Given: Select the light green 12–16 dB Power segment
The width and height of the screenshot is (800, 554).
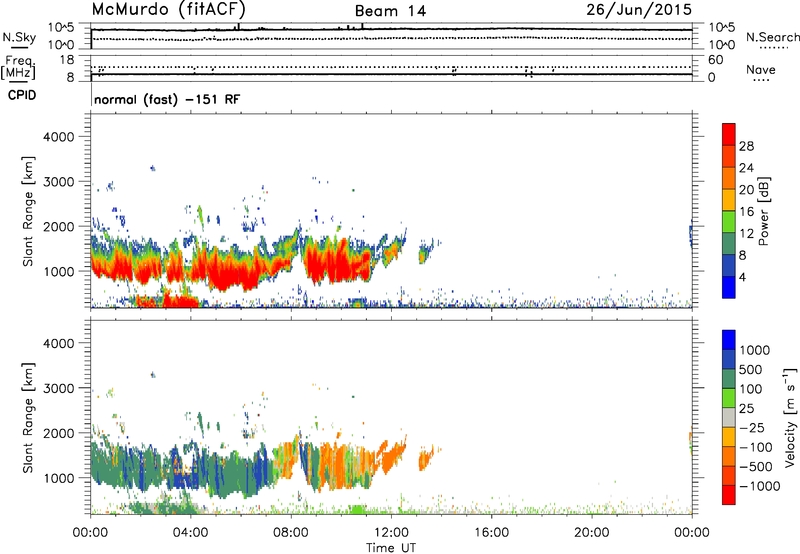Looking at the screenshot, I should point(729,222).
